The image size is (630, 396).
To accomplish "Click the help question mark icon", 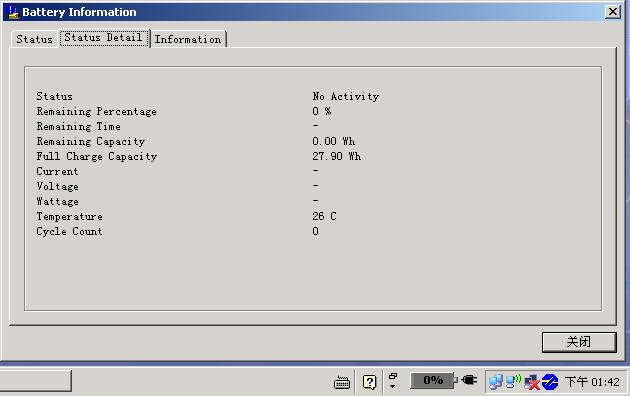I will tap(369, 382).
